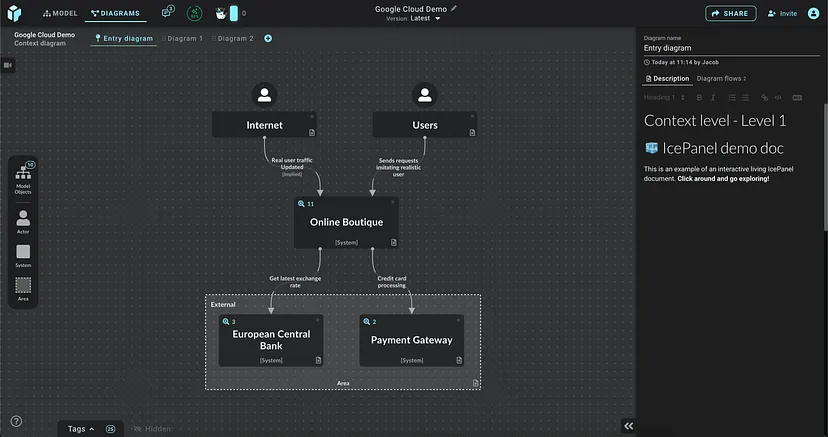Image resolution: width=828 pixels, height=437 pixels.
Task: Toggle Hidden objects visibility
Action: click(153, 429)
